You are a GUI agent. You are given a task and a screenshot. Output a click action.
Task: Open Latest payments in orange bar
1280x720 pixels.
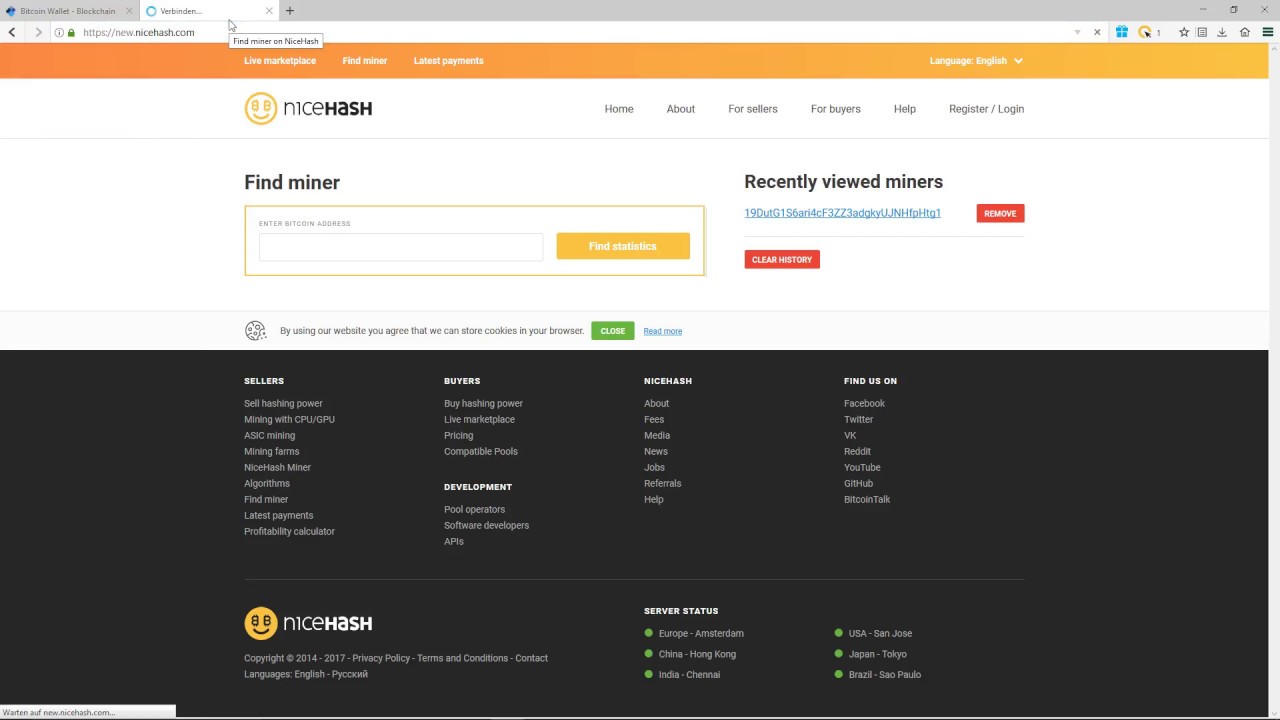449,61
